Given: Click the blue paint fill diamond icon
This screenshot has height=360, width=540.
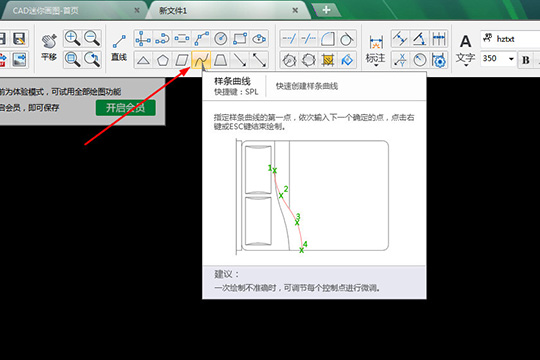Looking at the screenshot, I should 346,60.
